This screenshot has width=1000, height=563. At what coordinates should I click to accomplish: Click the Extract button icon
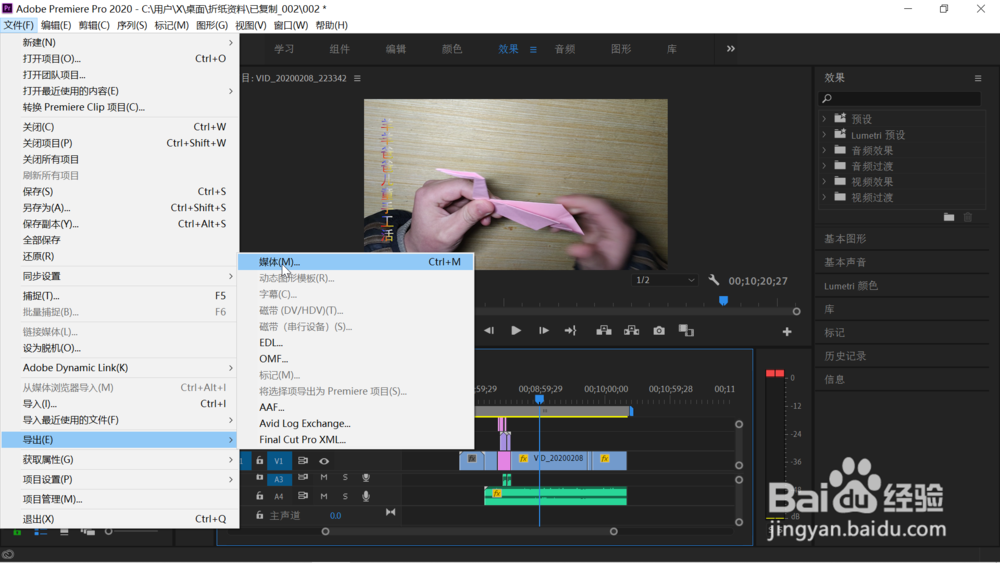pyautogui.click(x=631, y=330)
